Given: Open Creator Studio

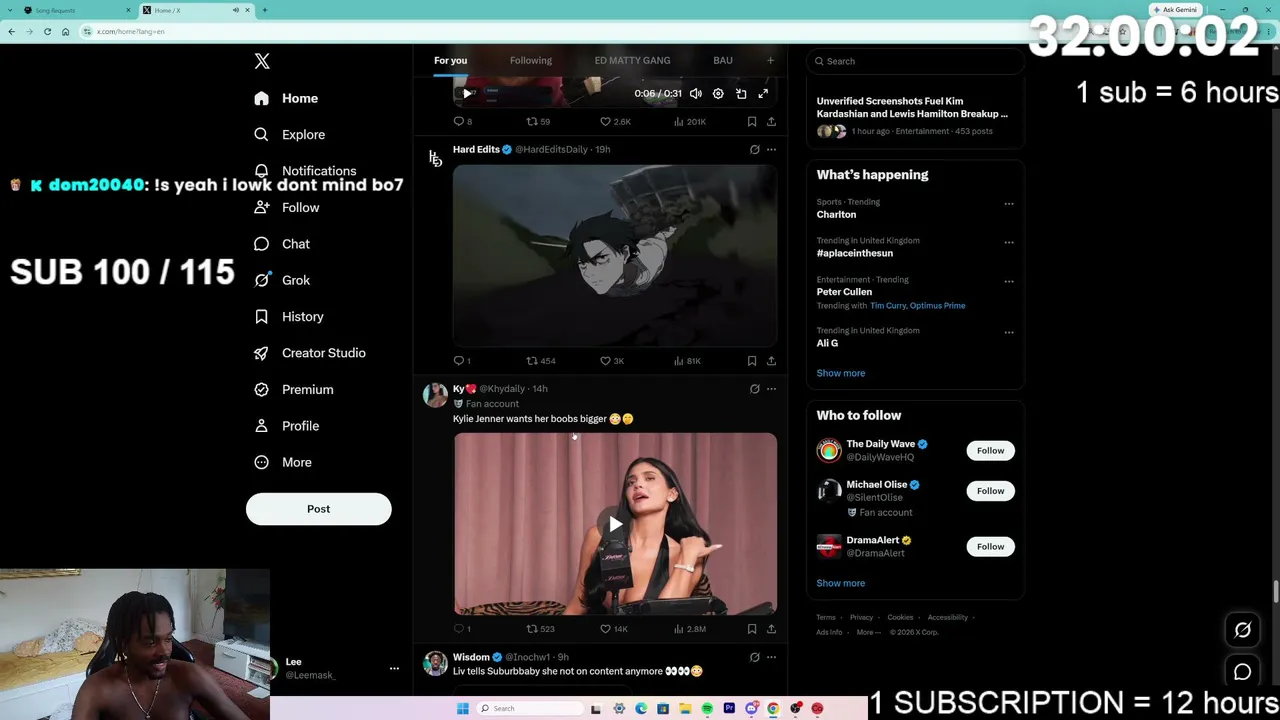Looking at the screenshot, I should pyautogui.click(x=310, y=353).
